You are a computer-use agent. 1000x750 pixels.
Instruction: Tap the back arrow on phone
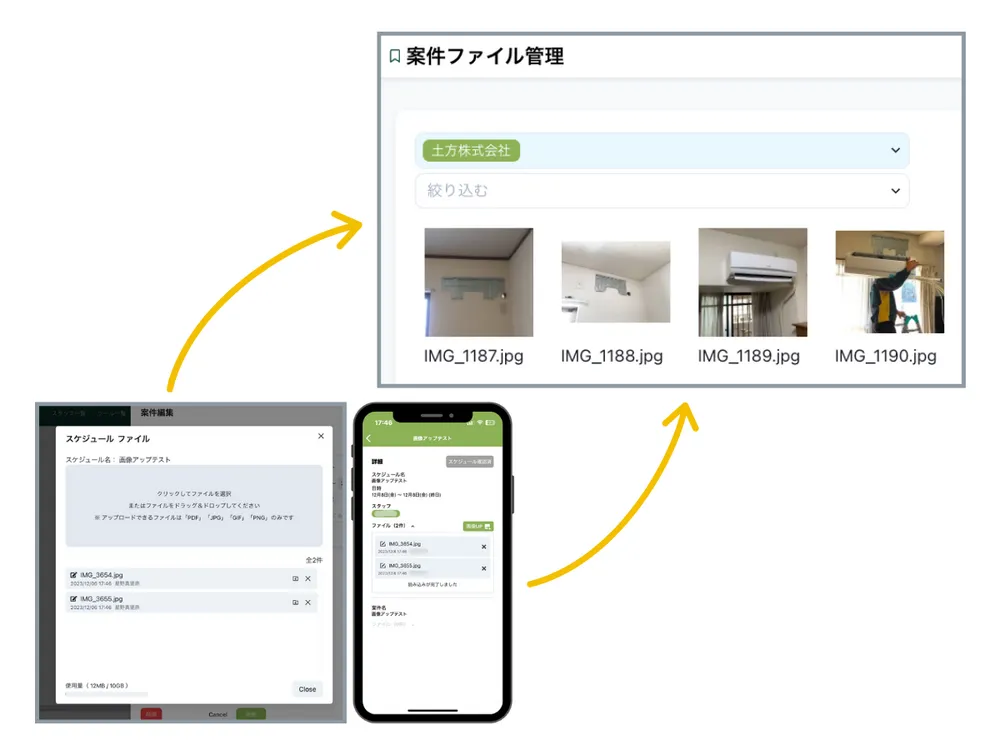pos(369,438)
